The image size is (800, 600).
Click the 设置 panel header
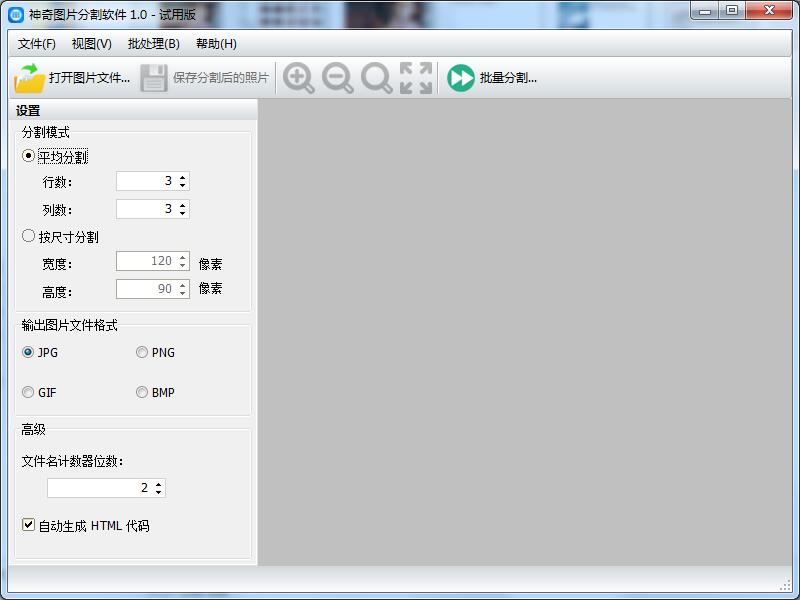coord(133,110)
